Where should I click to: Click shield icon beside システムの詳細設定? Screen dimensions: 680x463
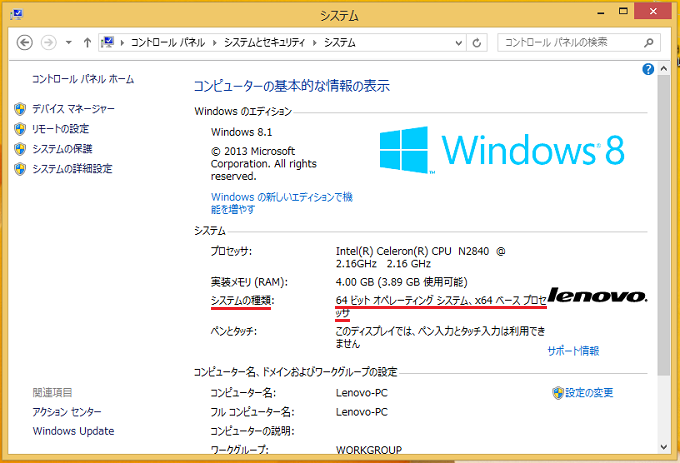[x=20, y=169]
